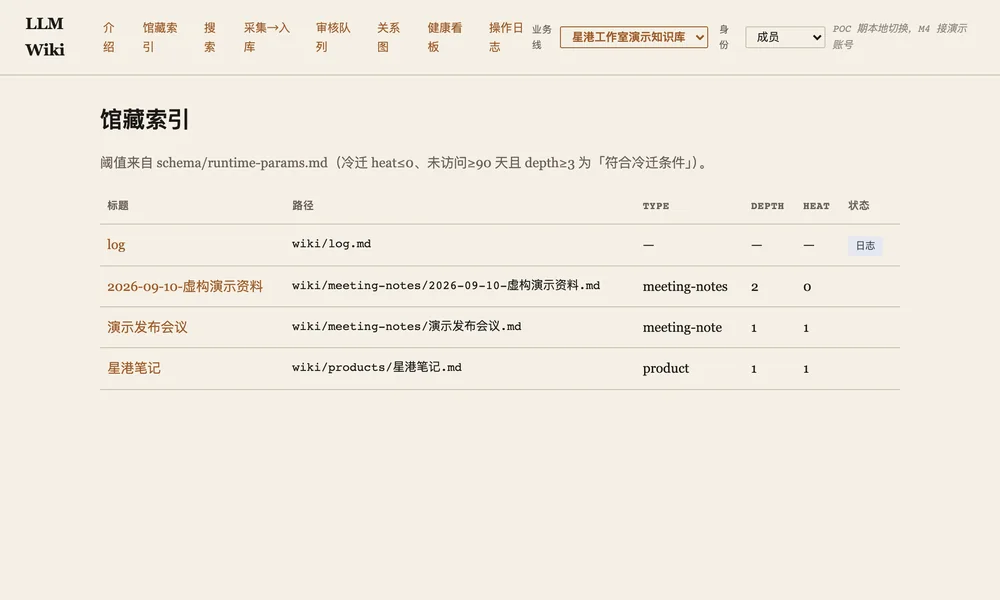The width and height of the screenshot is (1000, 600).
Task: Switch to the 搜索 nav item
Action: (x=210, y=37)
